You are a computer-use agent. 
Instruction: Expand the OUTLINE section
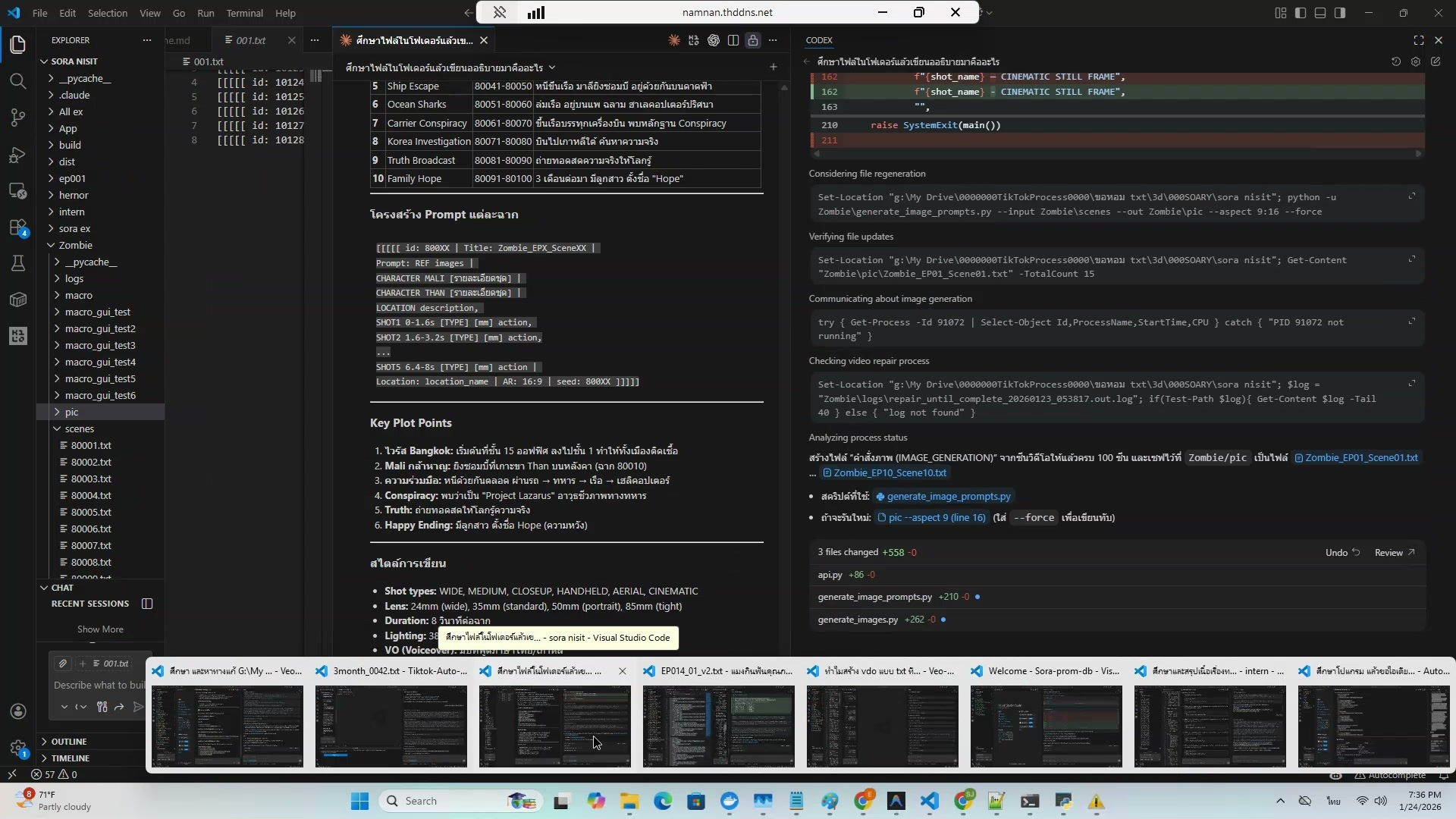pyautogui.click(x=68, y=741)
